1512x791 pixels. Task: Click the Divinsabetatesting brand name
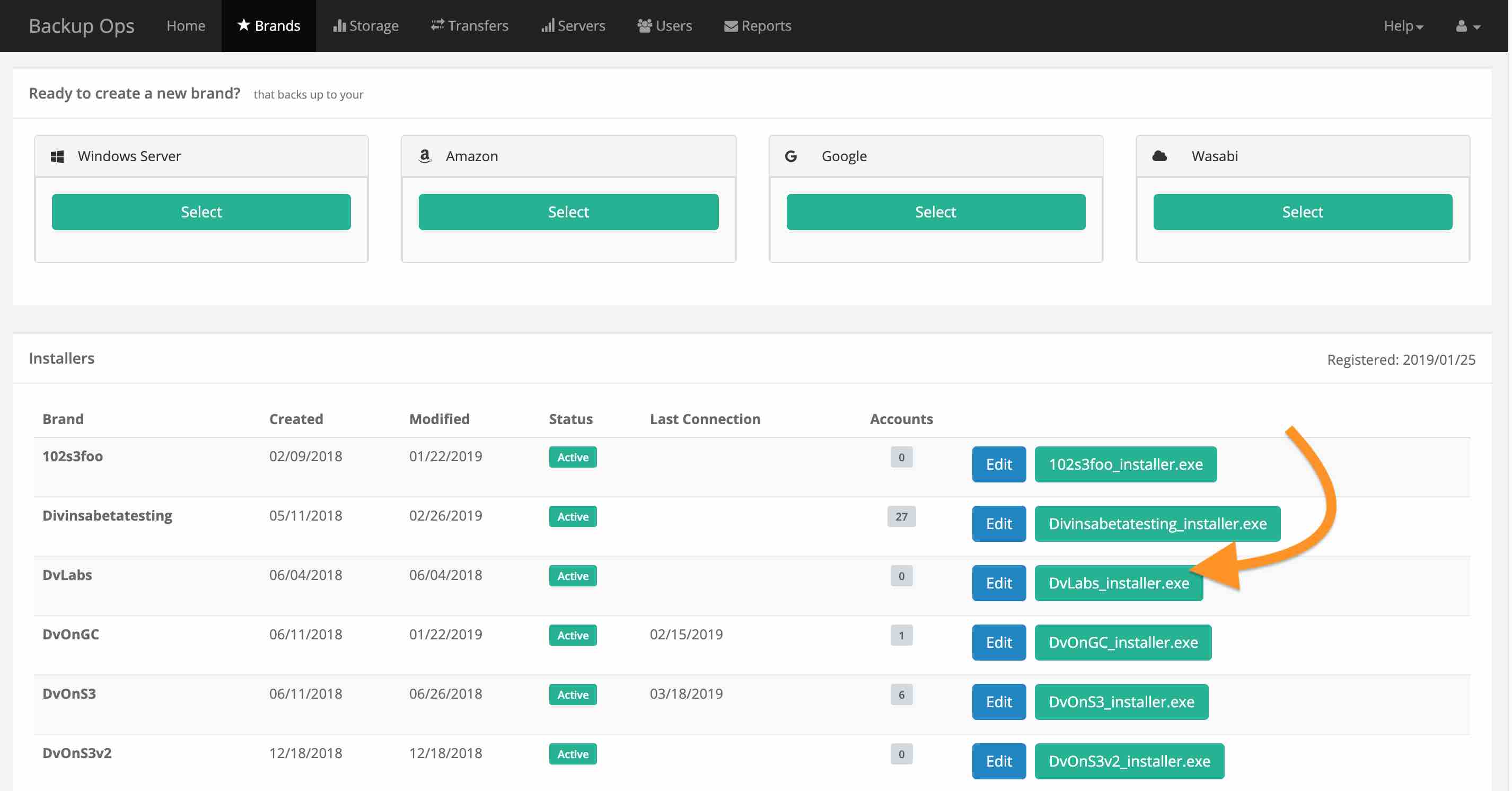107,515
